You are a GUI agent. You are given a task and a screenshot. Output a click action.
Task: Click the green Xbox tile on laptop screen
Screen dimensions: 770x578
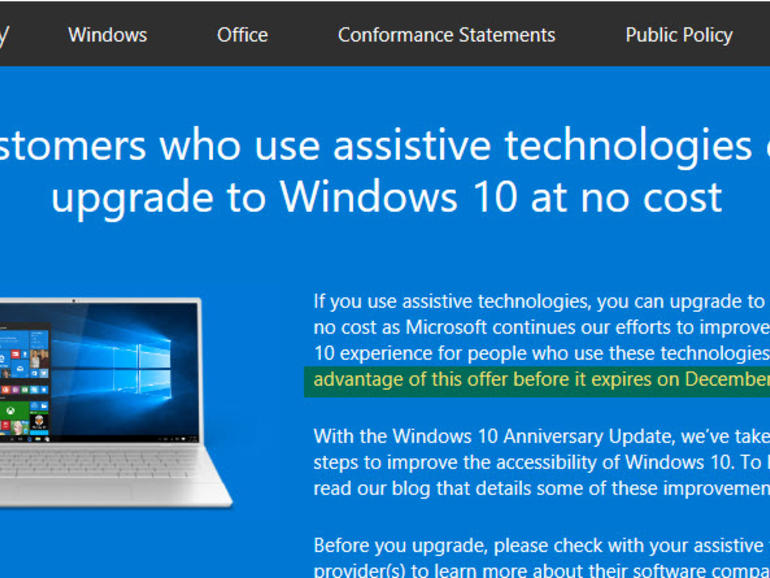click(x=11, y=411)
